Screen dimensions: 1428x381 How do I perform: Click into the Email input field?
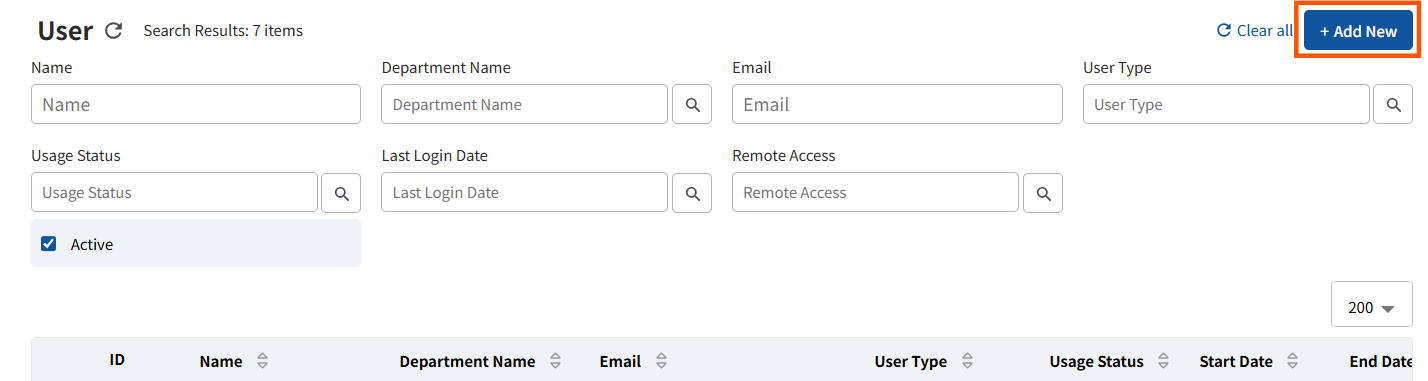(897, 104)
